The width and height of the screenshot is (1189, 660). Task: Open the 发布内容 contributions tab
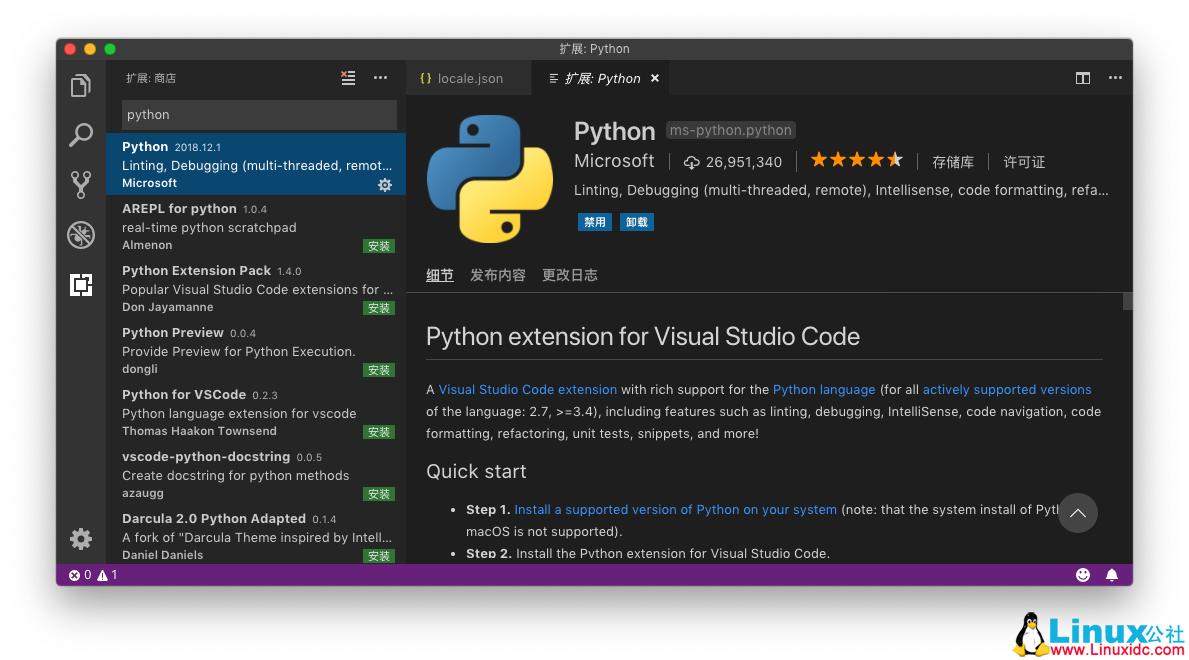[497, 275]
